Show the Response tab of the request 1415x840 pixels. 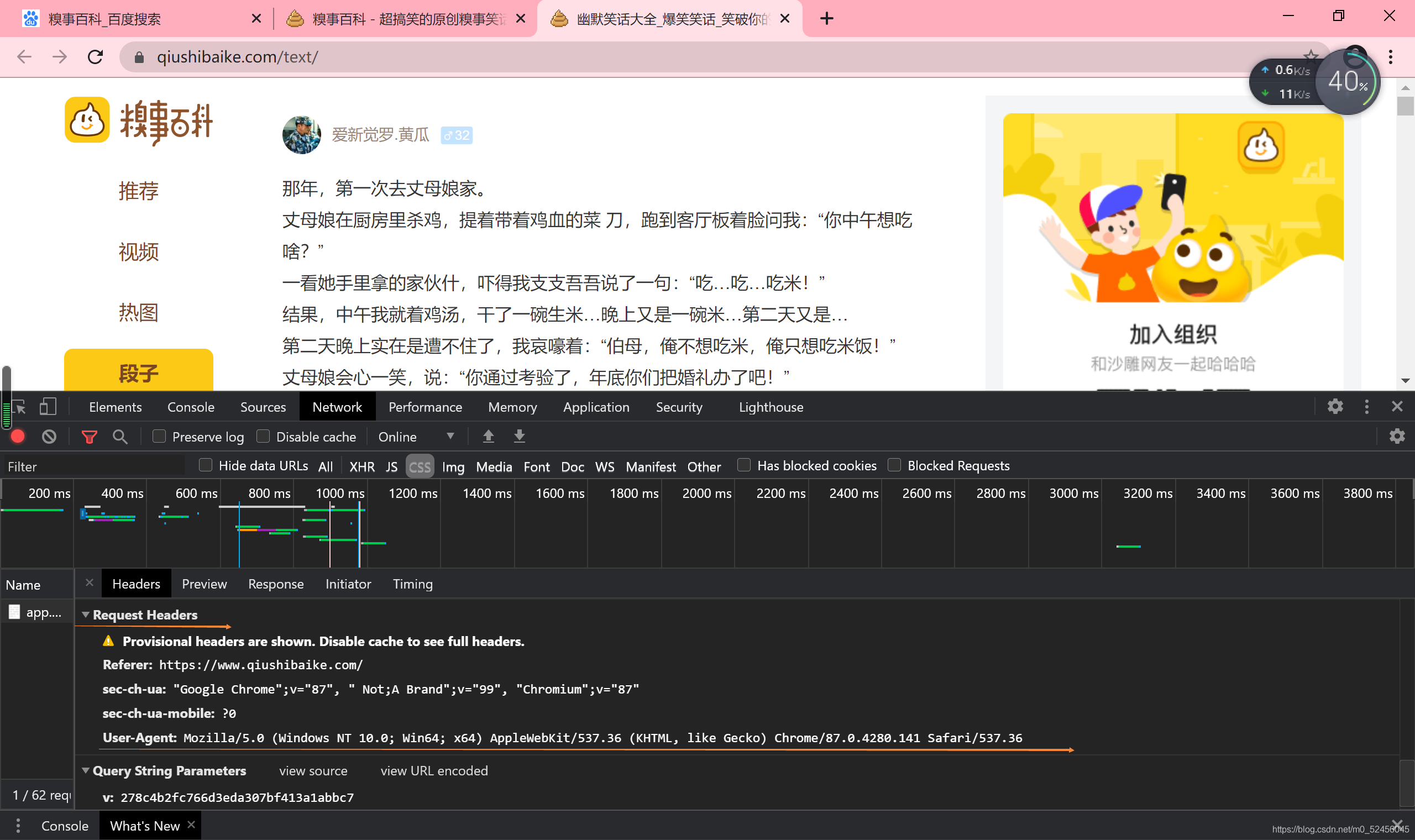276,584
